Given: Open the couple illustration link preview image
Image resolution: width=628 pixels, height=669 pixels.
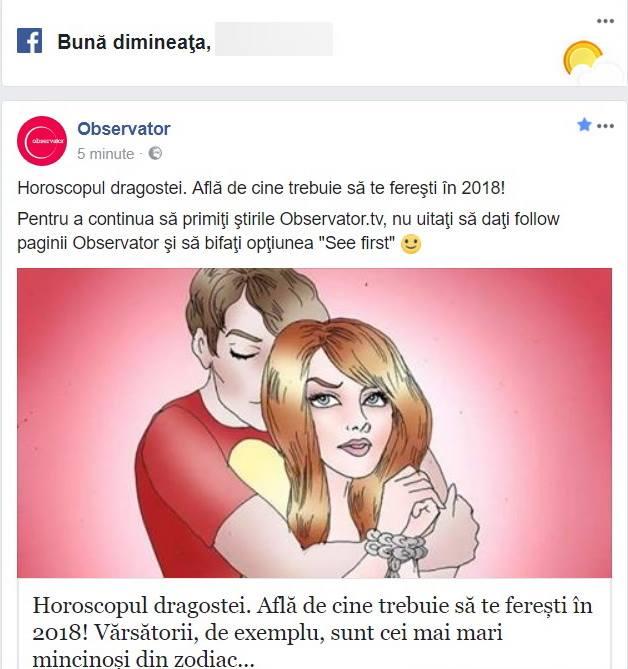Looking at the screenshot, I should pos(314,423).
